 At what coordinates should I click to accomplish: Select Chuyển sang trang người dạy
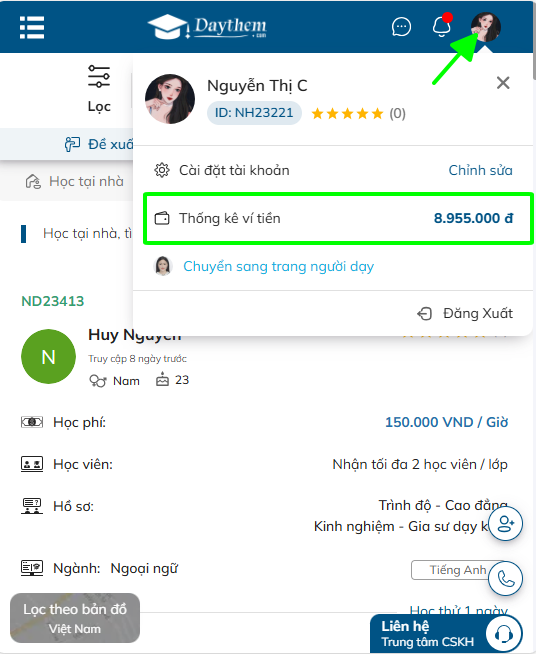click(x=278, y=266)
